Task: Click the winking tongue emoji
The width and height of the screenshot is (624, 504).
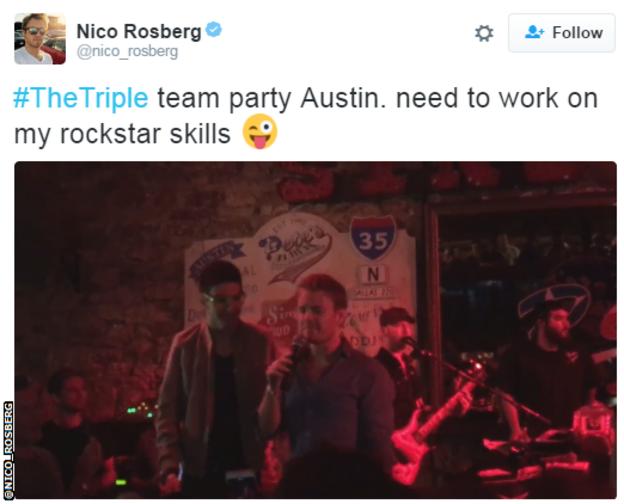Action: 260,132
